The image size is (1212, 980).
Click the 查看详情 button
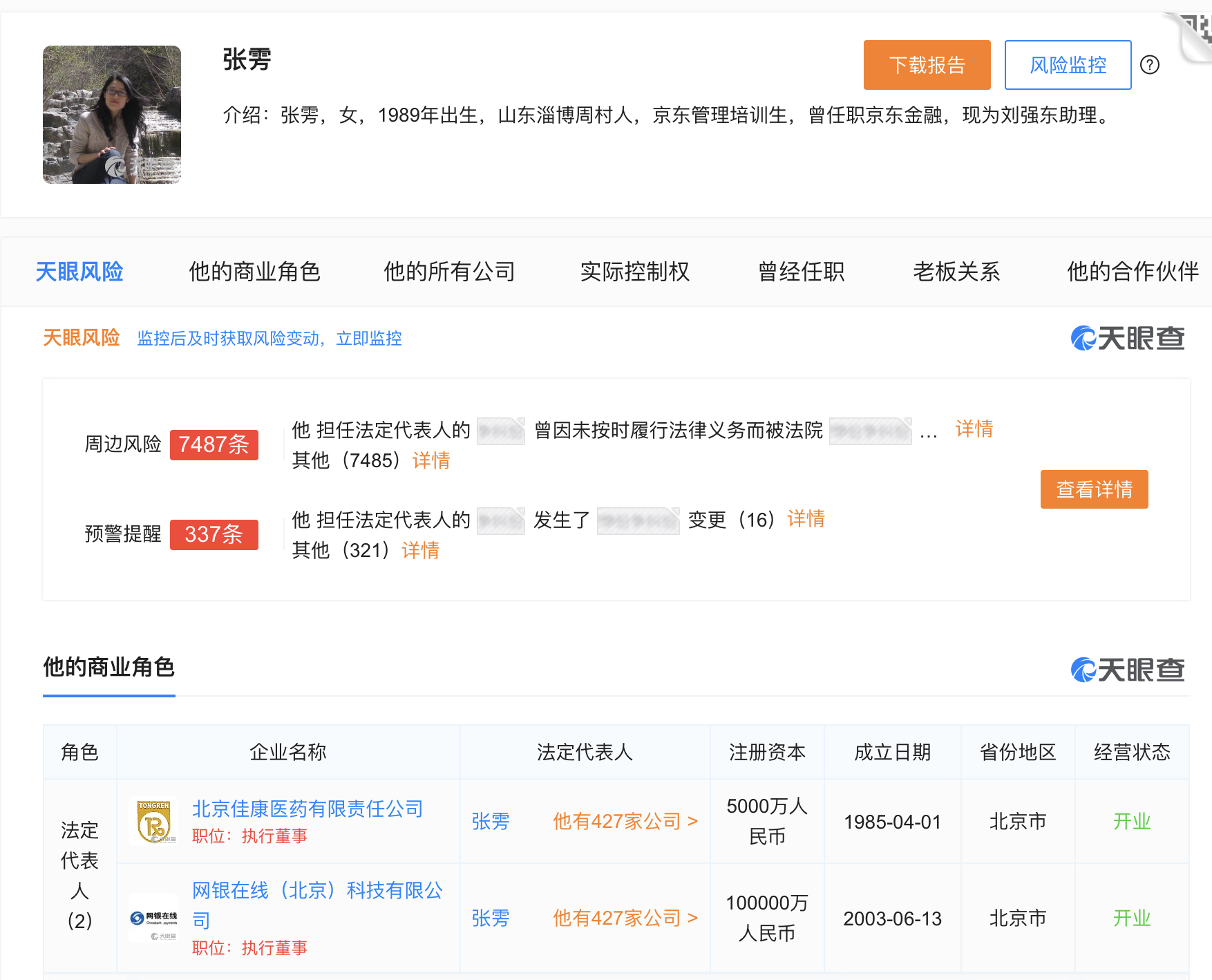point(1094,489)
